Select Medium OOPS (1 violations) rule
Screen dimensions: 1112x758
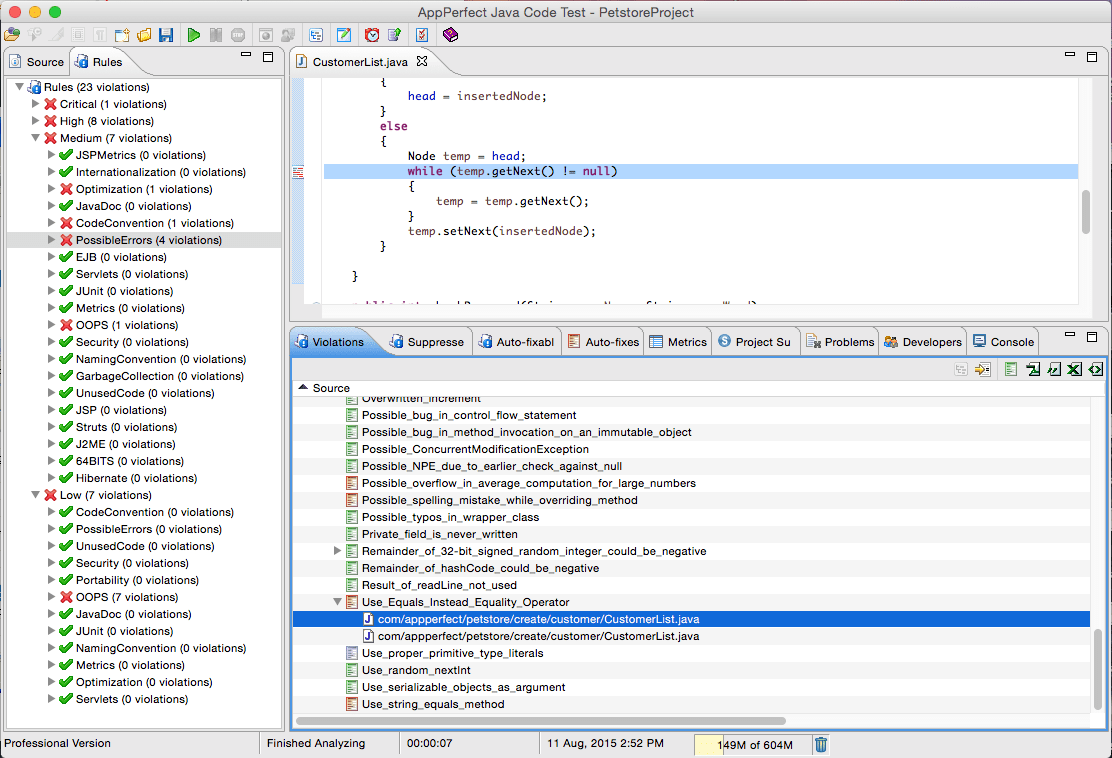[x=127, y=325]
